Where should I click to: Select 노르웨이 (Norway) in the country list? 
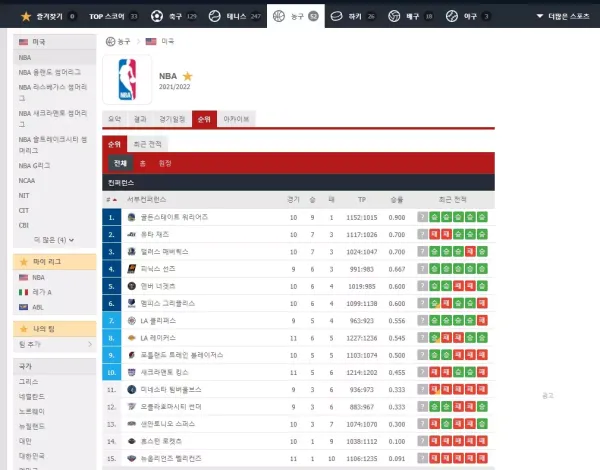pos(32,411)
